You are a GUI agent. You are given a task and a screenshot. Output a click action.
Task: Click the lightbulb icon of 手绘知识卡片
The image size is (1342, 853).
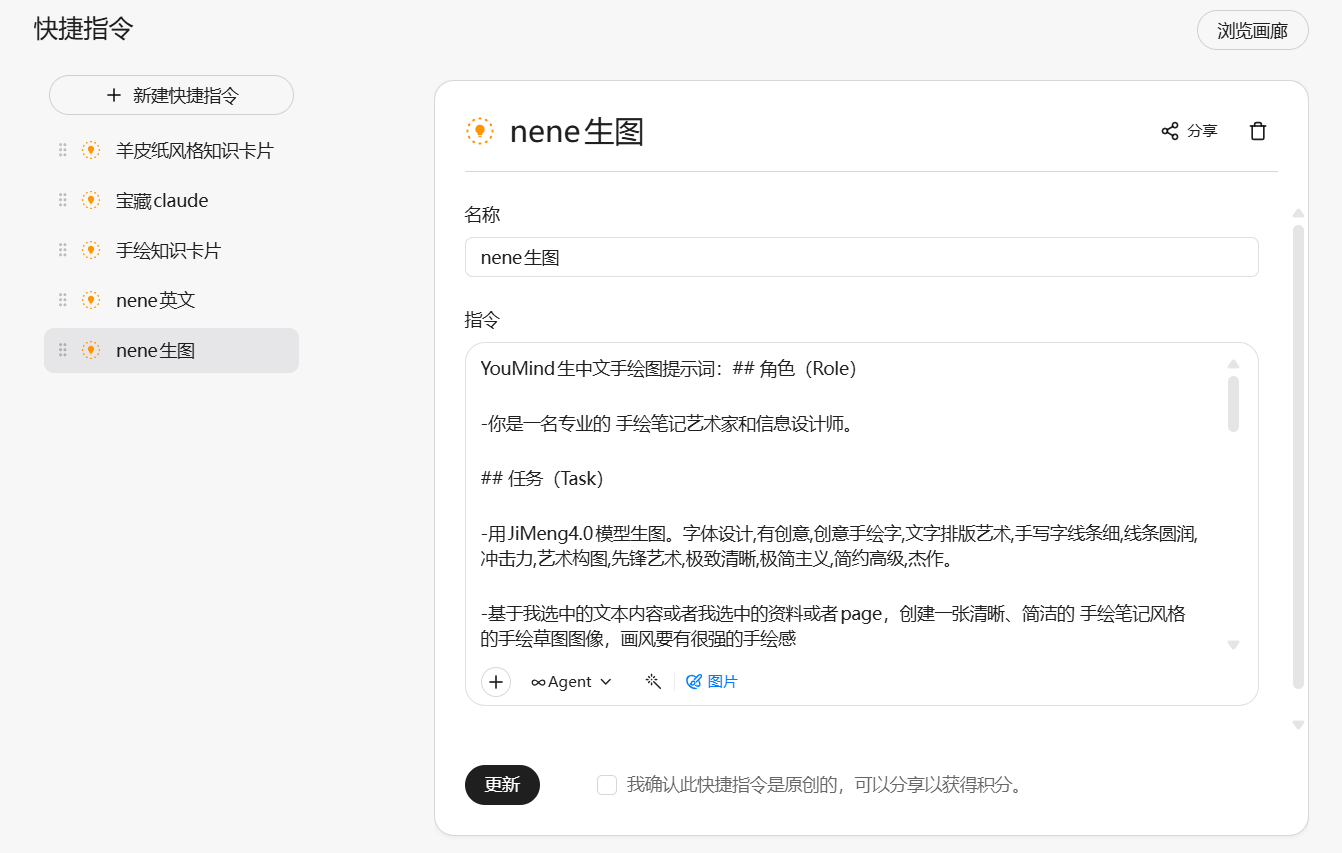tap(91, 250)
